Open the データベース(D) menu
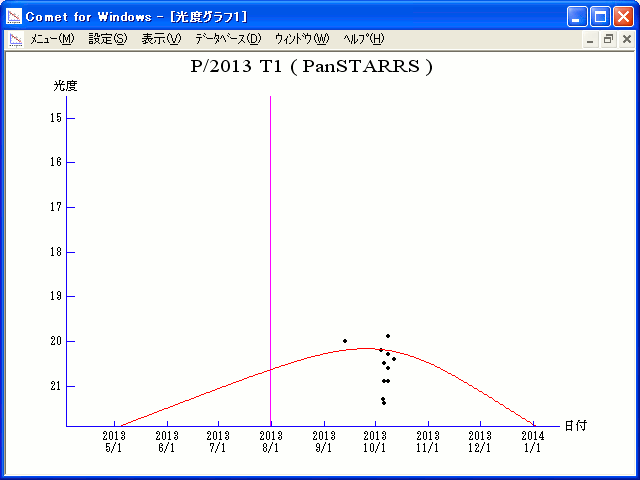This screenshot has width=640, height=480. tap(228, 39)
